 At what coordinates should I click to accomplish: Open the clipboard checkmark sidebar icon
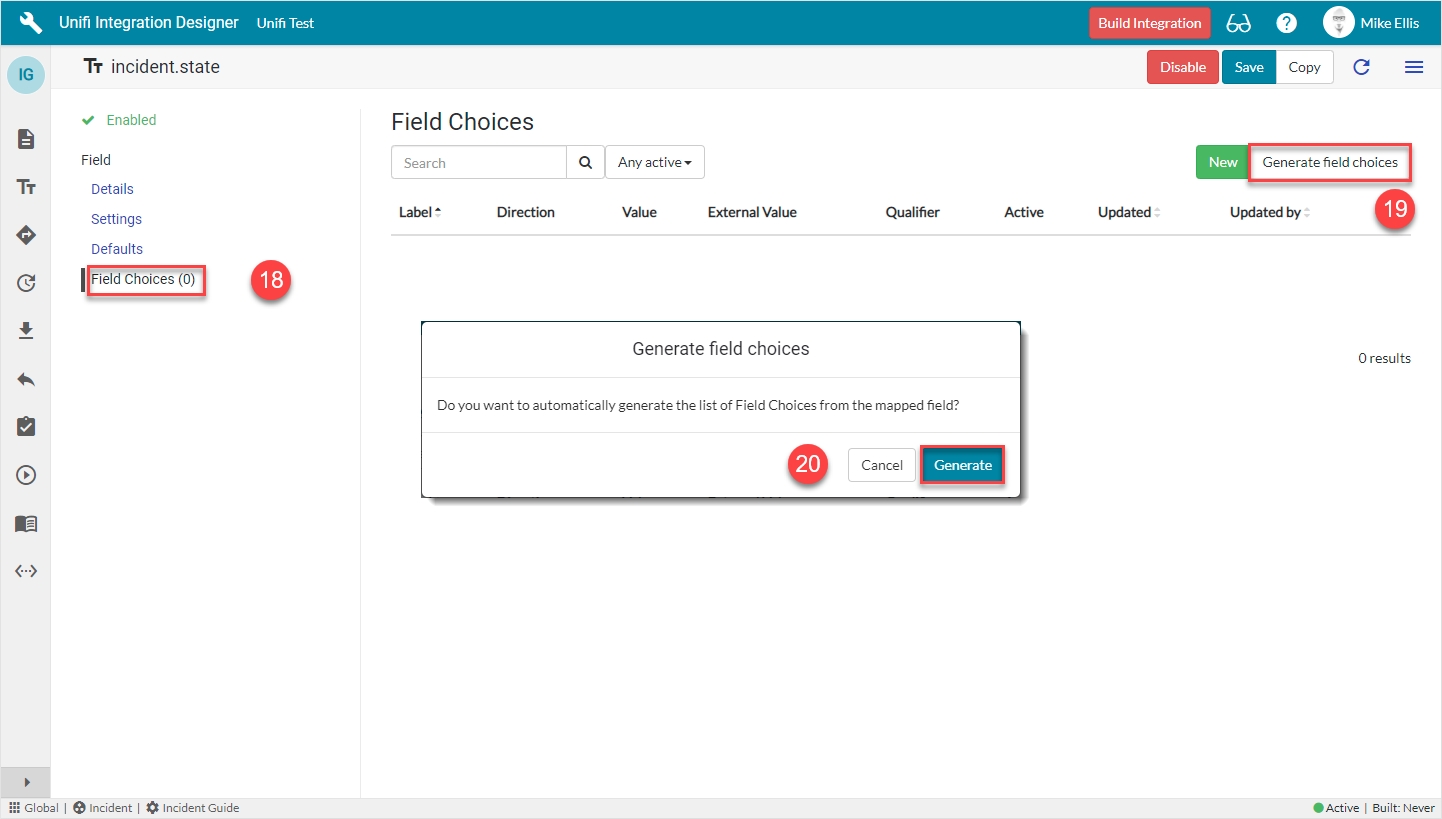tap(26, 427)
